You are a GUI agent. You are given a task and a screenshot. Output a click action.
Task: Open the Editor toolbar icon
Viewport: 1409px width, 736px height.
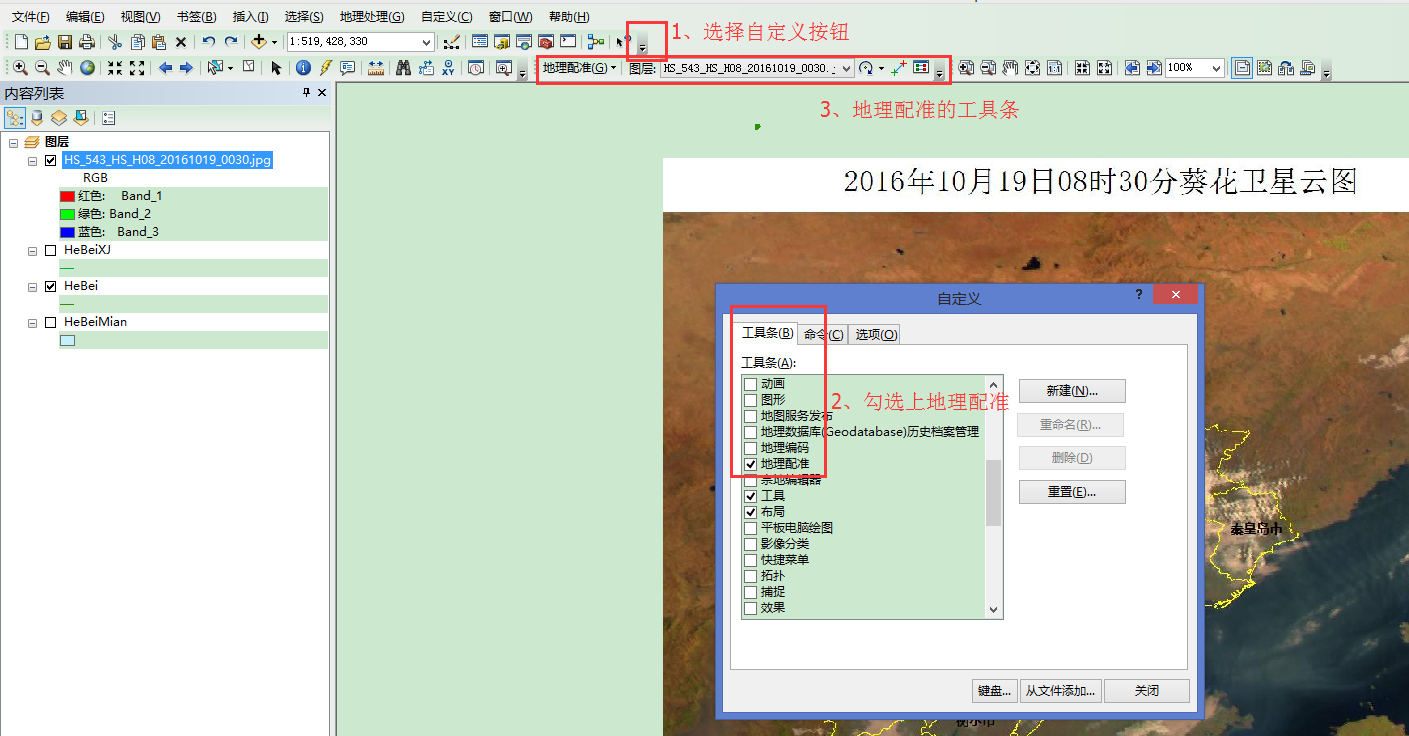[x=452, y=42]
